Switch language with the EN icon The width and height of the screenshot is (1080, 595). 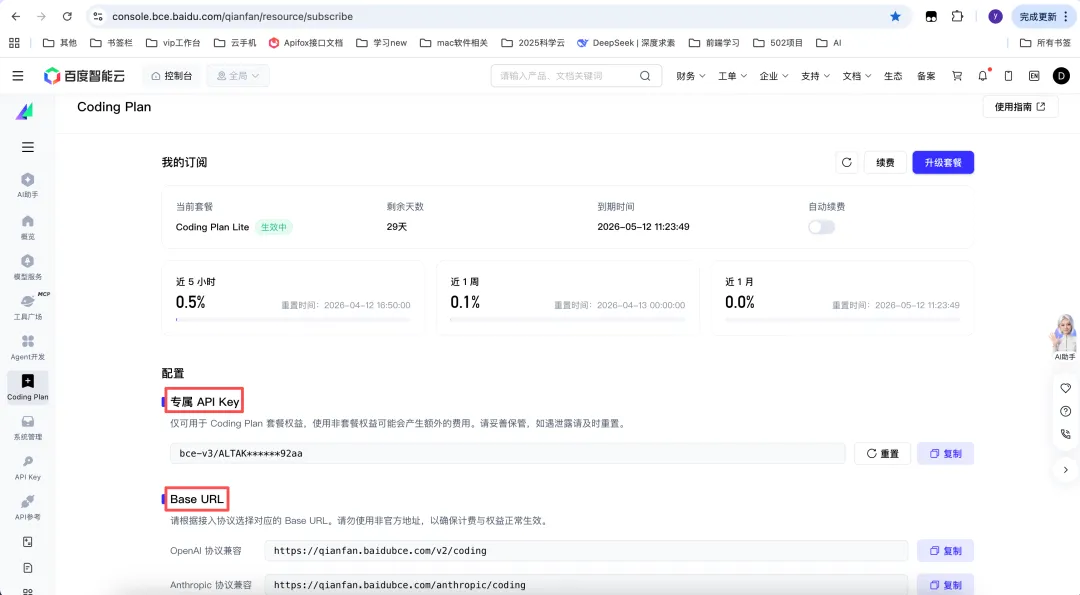1034,76
